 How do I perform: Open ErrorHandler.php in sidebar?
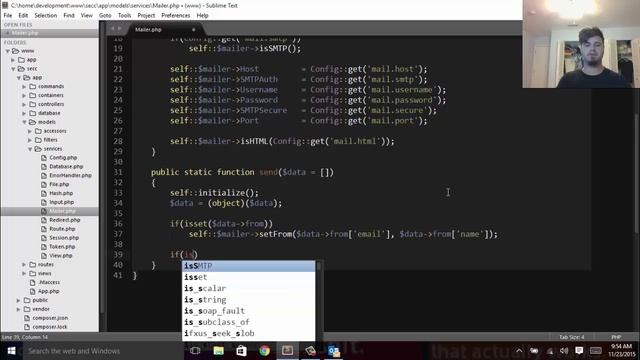tap(70, 176)
